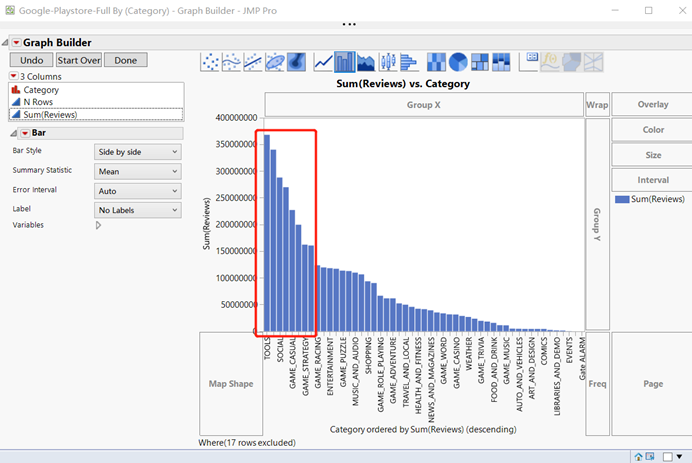692x463 pixels.
Task: Click the 400000000 Y axis tick label
Action: click(x=236, y=118)
